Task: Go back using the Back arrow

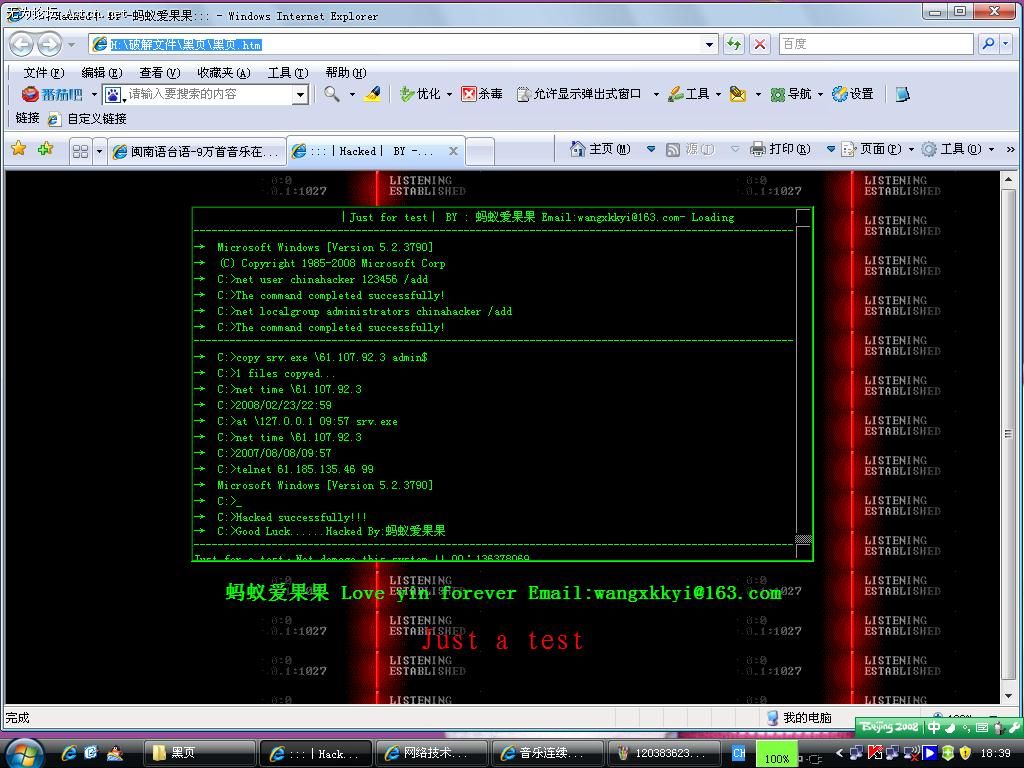Action: coord(22,44)
